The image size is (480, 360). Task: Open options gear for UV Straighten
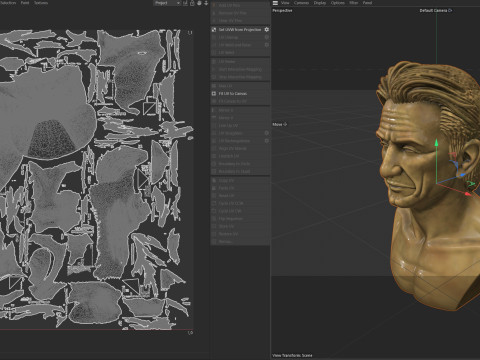coord(267,133)
